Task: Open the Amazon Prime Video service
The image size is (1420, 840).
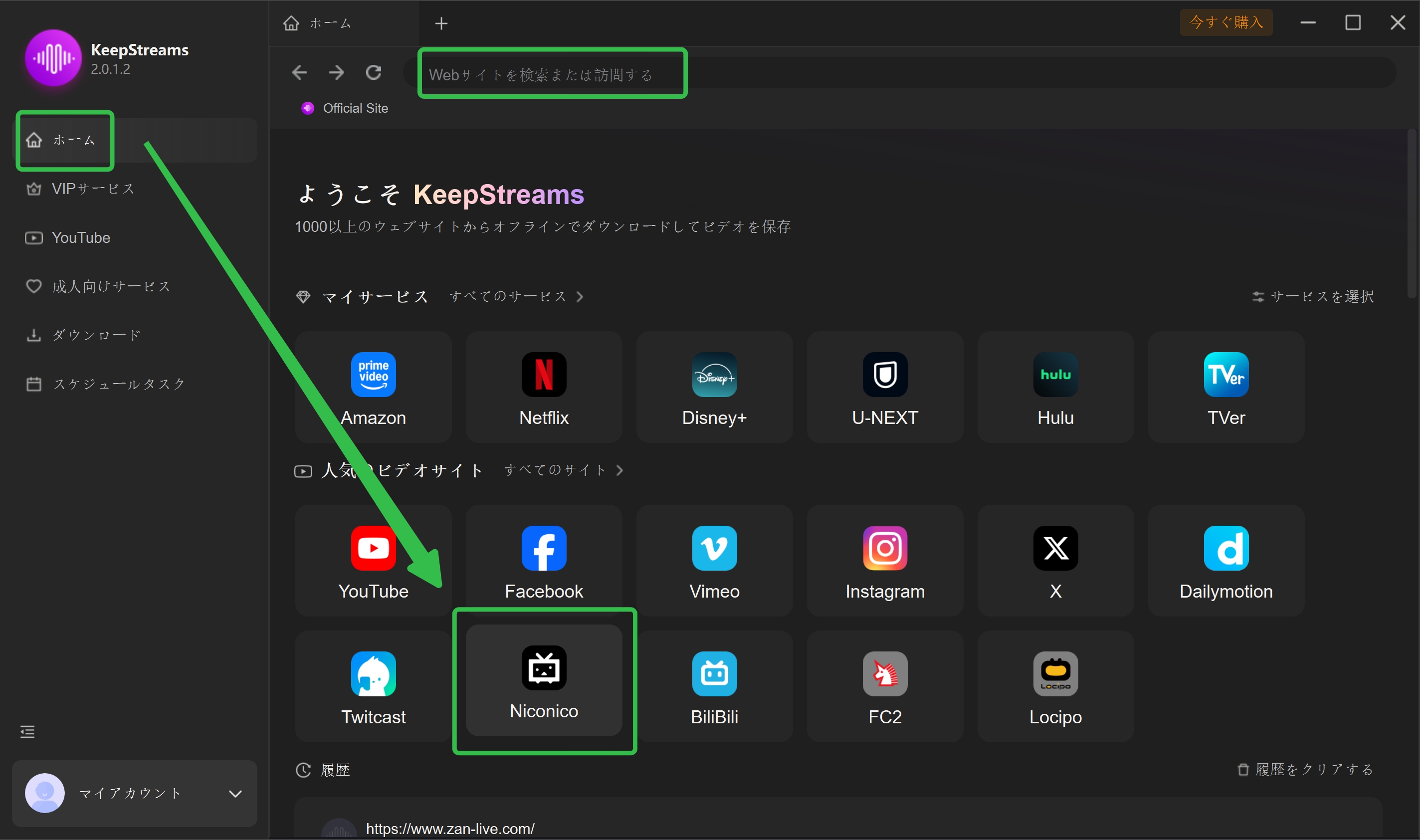Action: point(373,387)
